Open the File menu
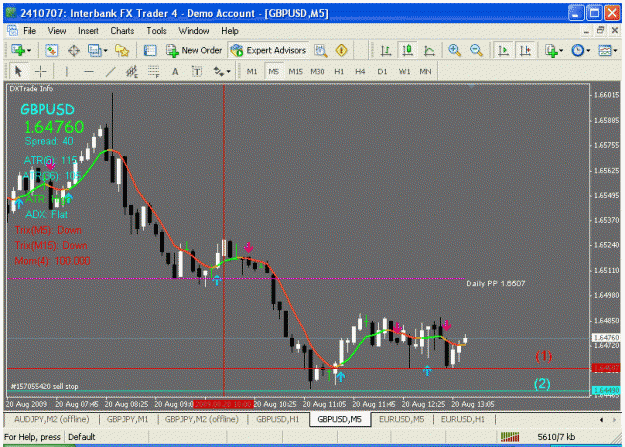The width and height of the screenshot is (625, 447). pos(29,31)
